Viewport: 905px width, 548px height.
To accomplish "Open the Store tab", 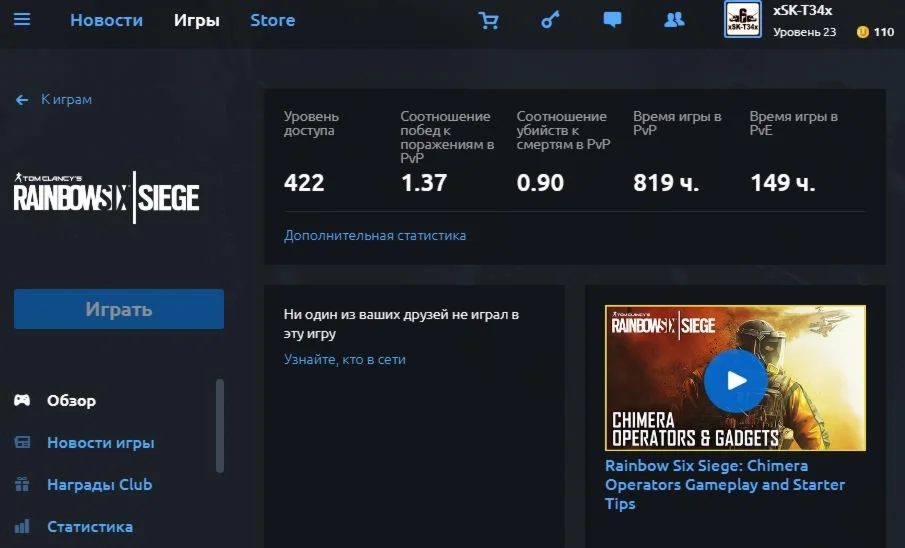I will point(272,20).
